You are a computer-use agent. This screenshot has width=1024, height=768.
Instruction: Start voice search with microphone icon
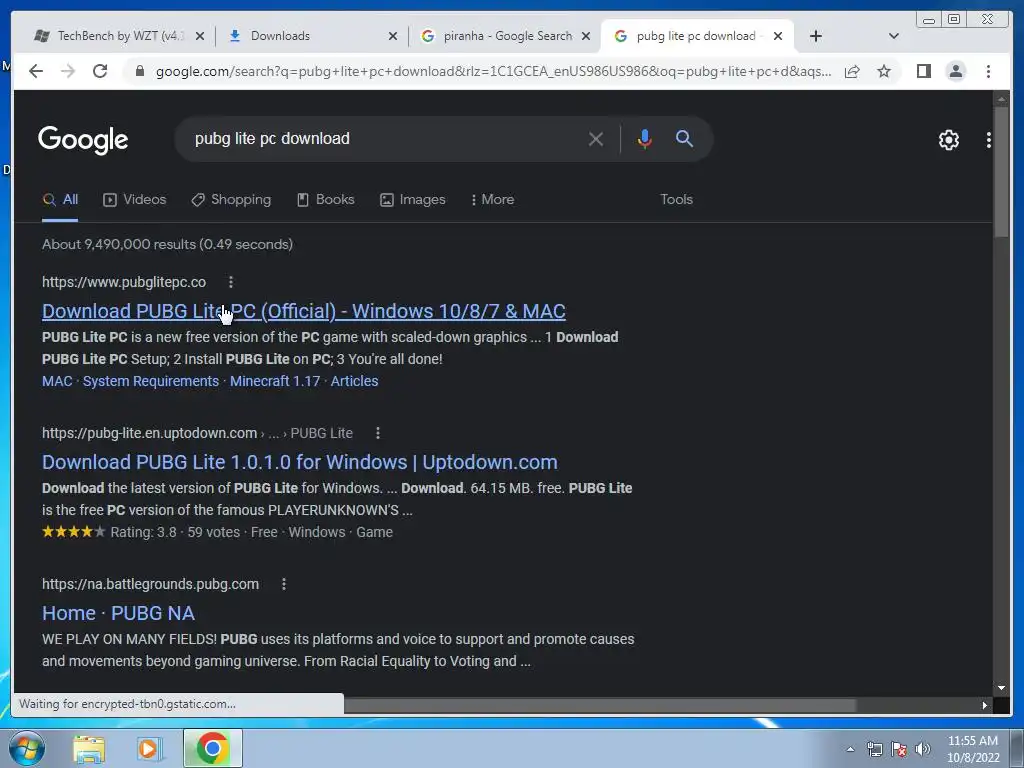click(645, 138)
